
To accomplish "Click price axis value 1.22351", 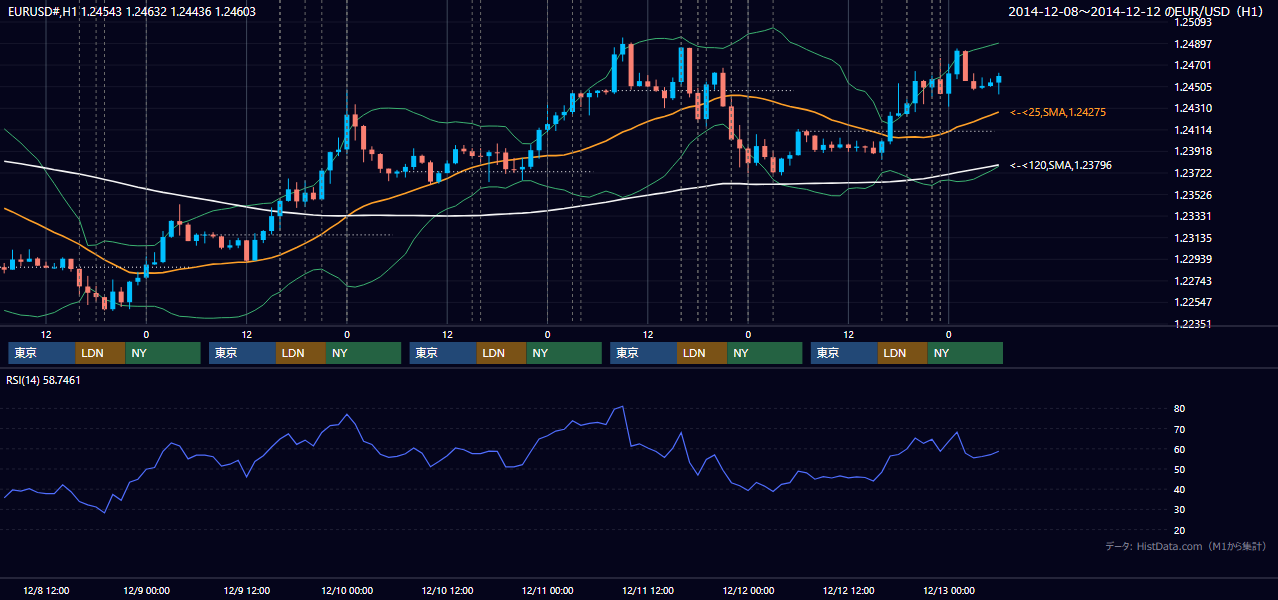I will click(x=1192, y=324).
